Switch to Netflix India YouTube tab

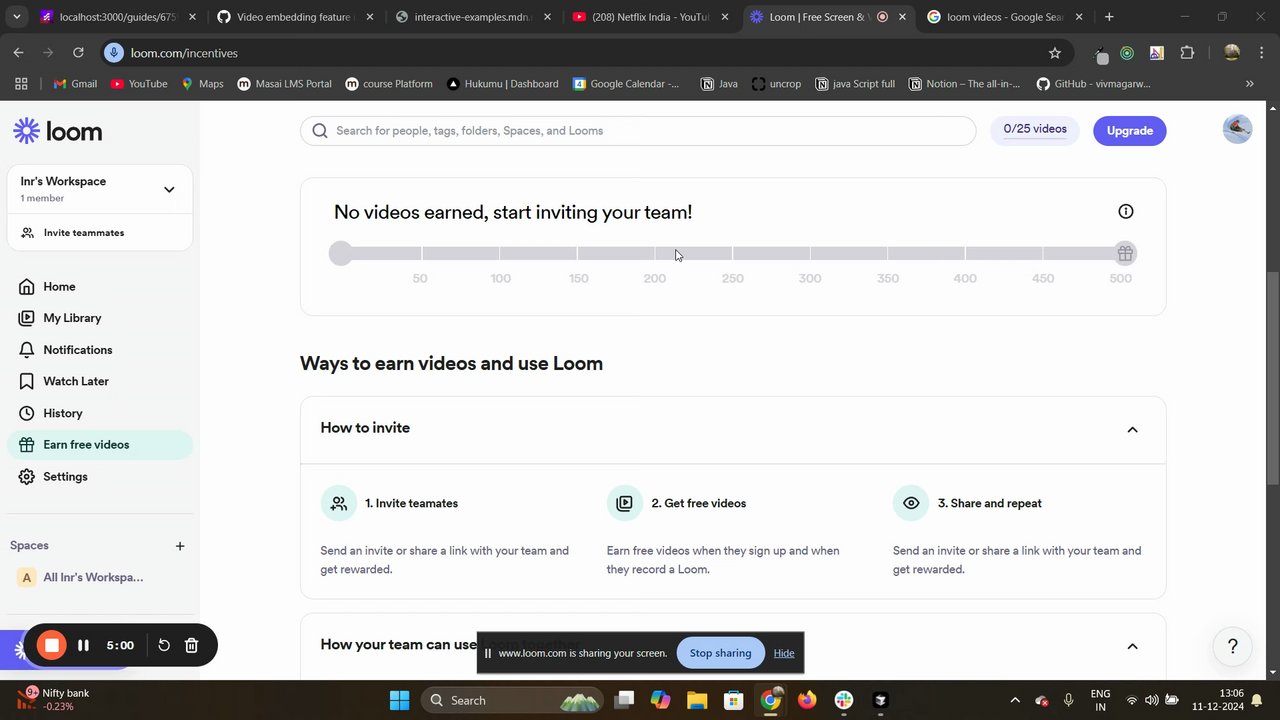[x=651, y=17]
